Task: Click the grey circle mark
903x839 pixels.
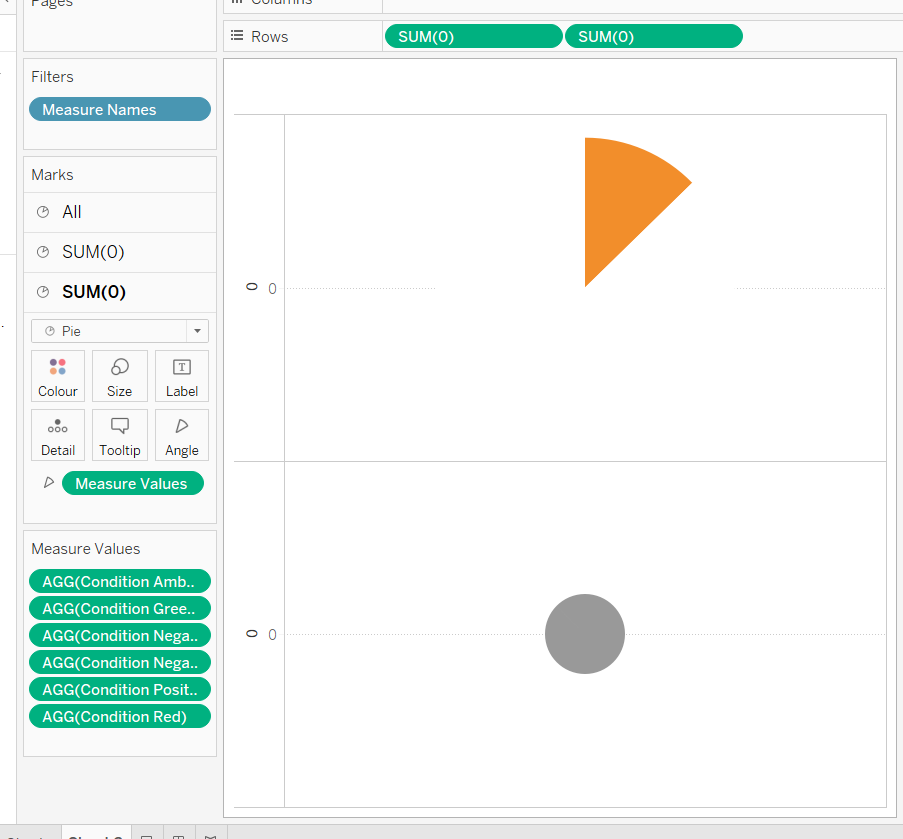Action: pyautogui.click(x=585, y=634)
